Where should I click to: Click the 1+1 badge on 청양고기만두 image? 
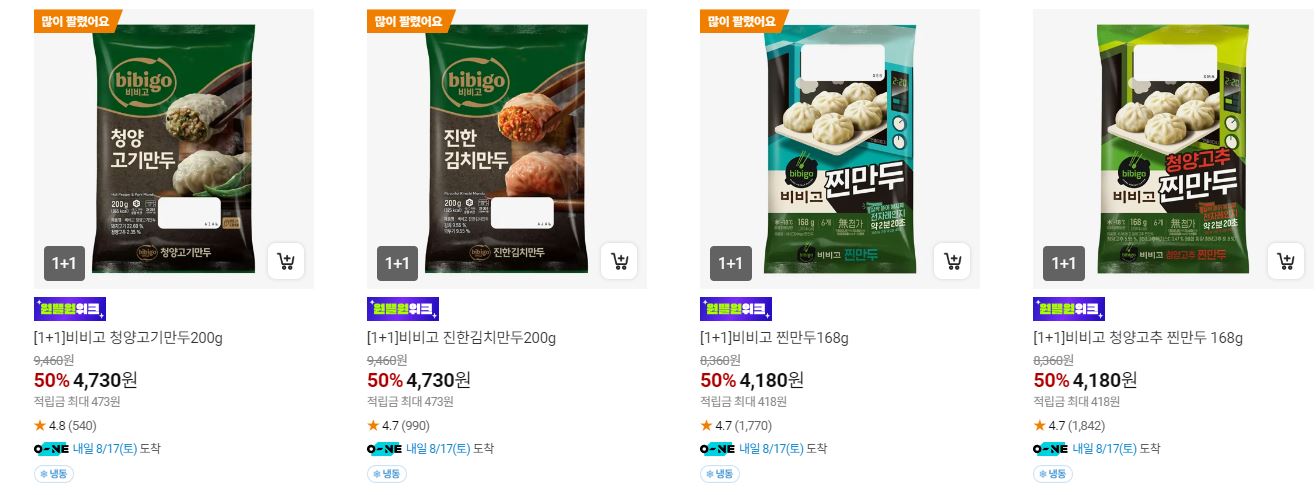click(x=64, y=263)
